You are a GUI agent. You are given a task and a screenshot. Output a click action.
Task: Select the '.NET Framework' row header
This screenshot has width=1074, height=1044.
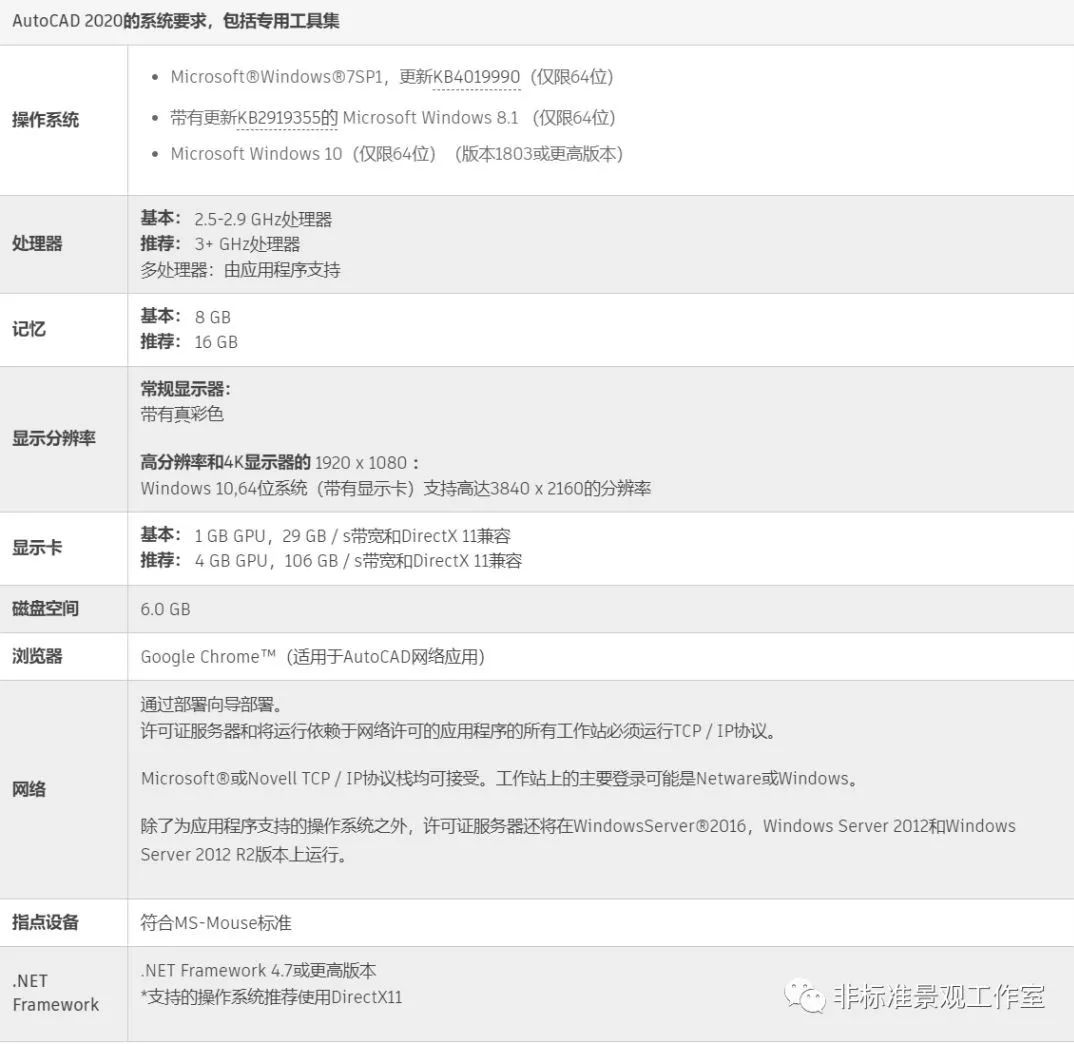(x=55, y=993)
